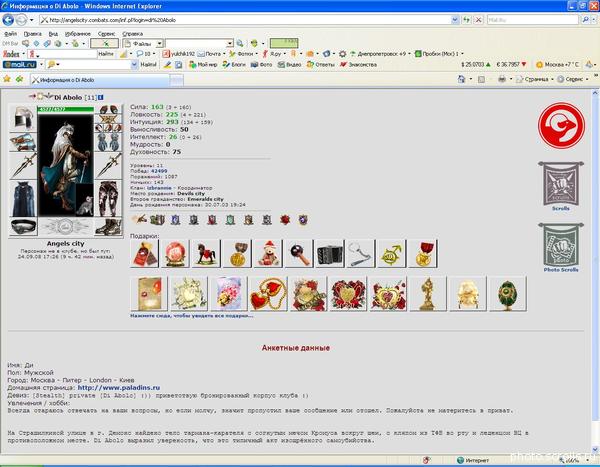Open the Почта toolbar button
The height and width of the screenshot is (467, 600).
coord(210,54)
